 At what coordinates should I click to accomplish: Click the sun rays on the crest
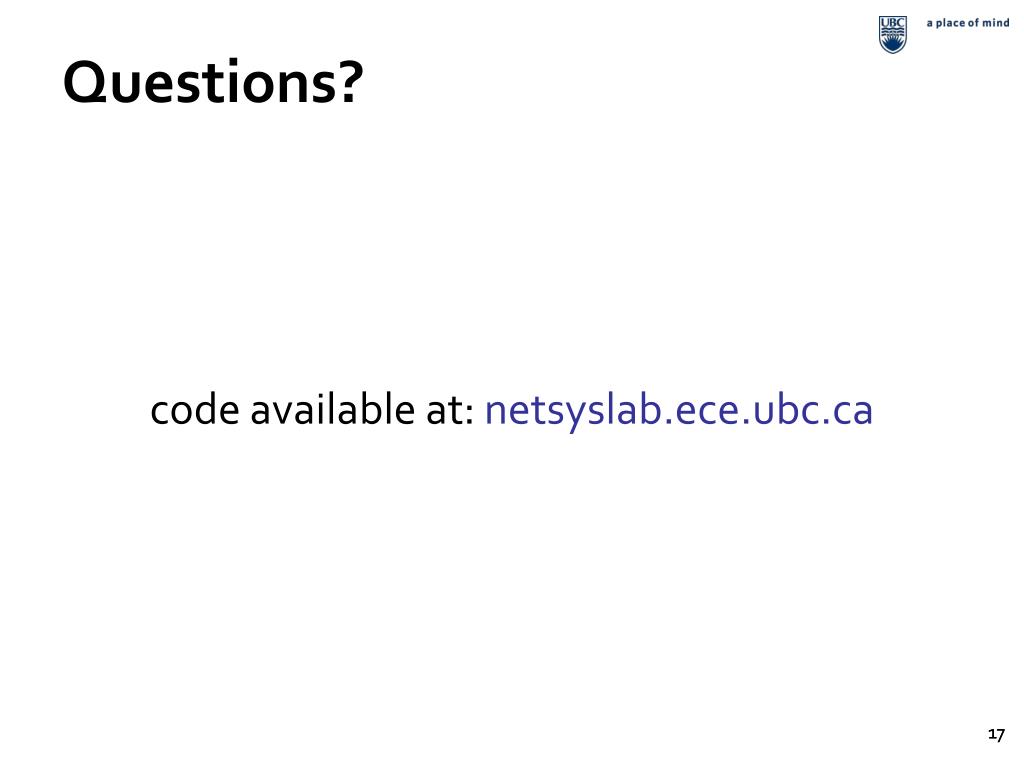tap(892, 45)
